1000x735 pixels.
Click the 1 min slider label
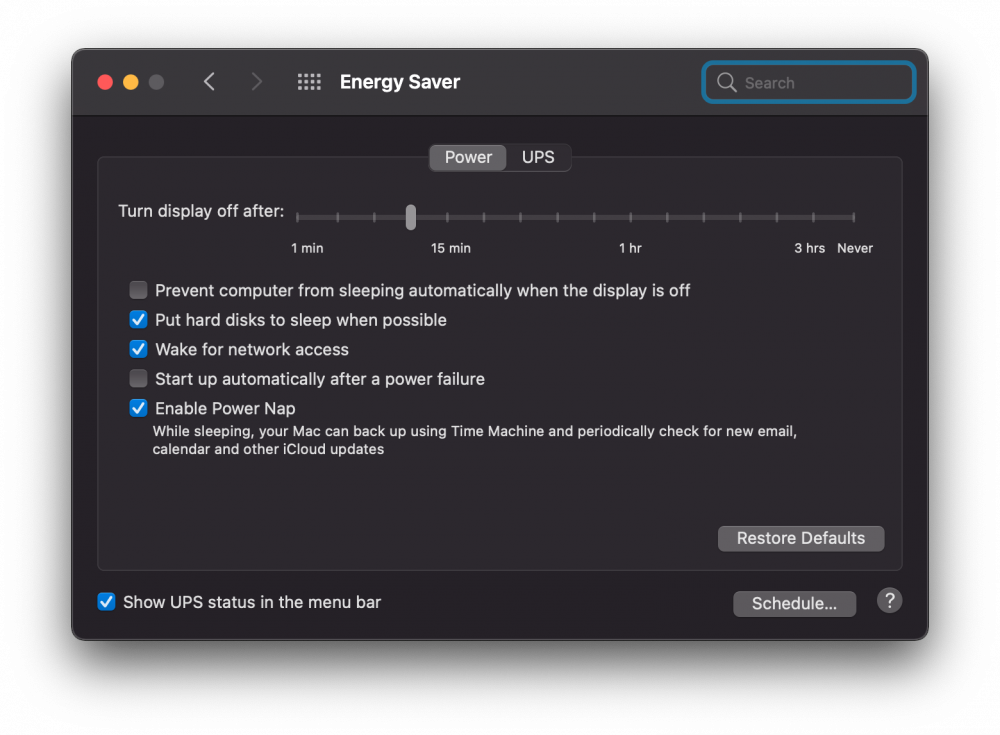tap(307, 248)
